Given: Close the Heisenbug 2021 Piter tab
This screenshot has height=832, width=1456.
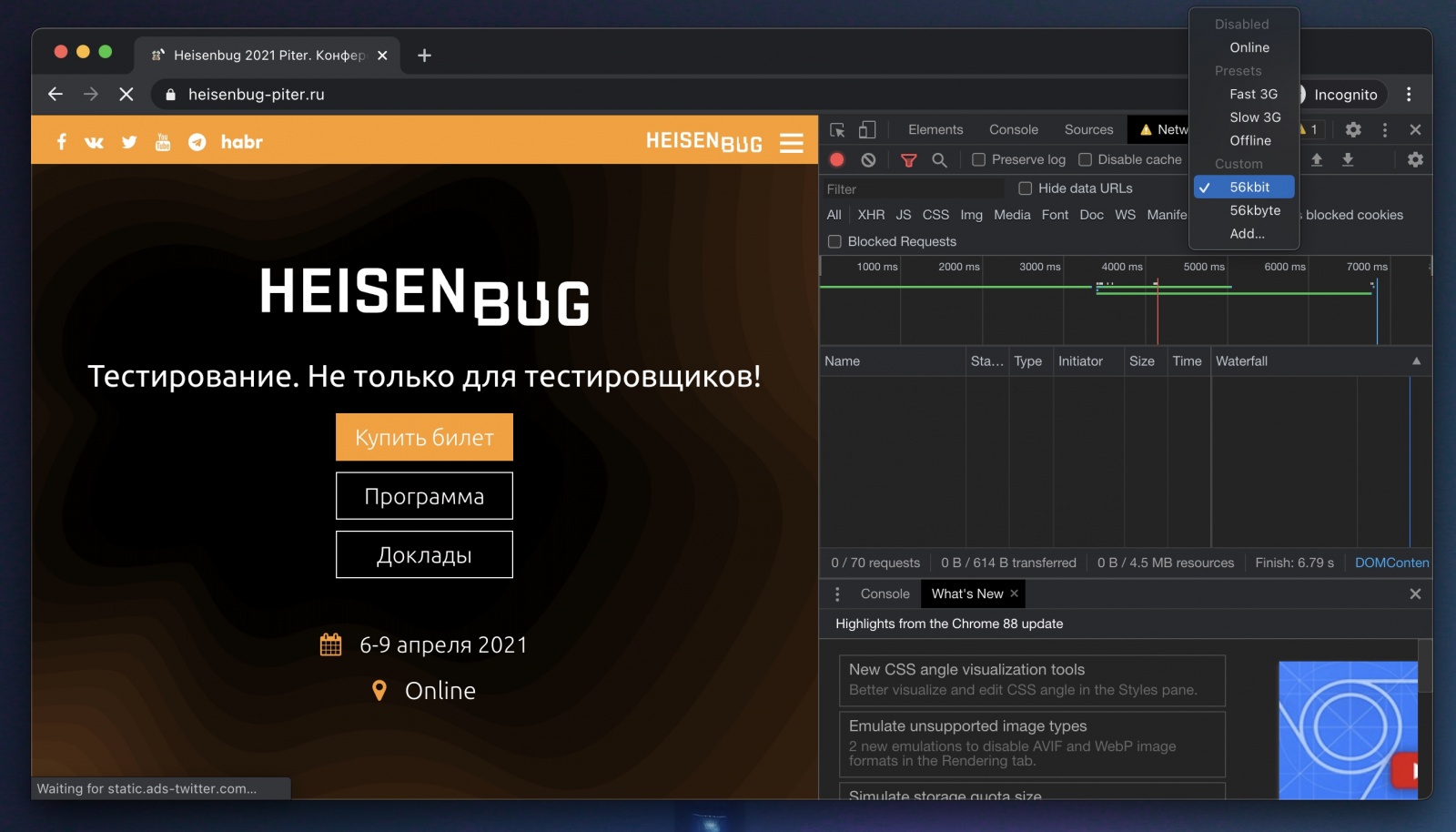Looking at the screenshot, I should point(382,56).
